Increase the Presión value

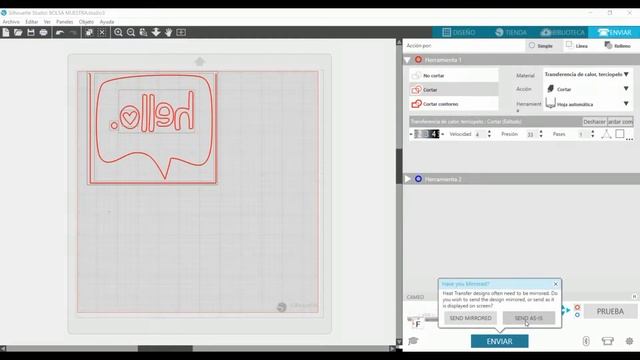pyautogui.click(x=541, y=132)
